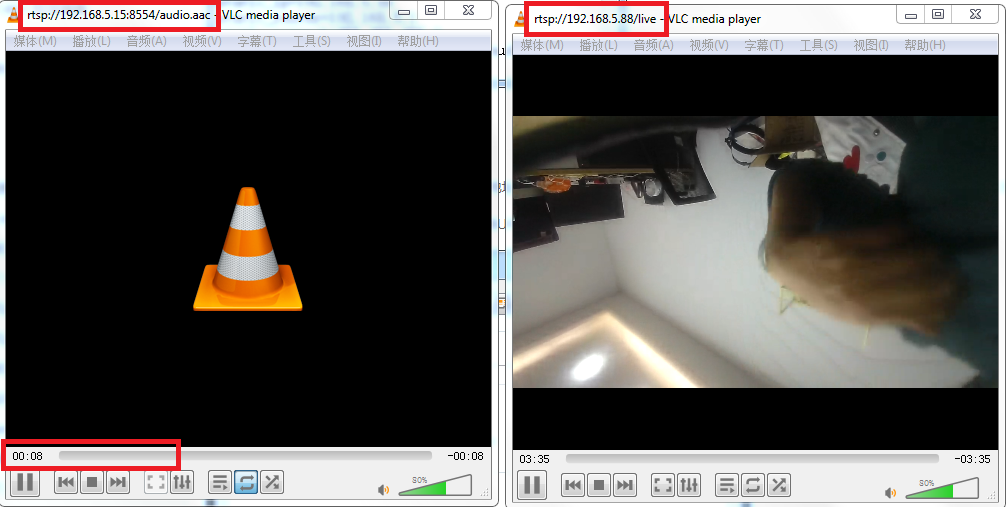Click VLC cone icon in live window title bar
The image size is (1006, 507).
(520, 19)
